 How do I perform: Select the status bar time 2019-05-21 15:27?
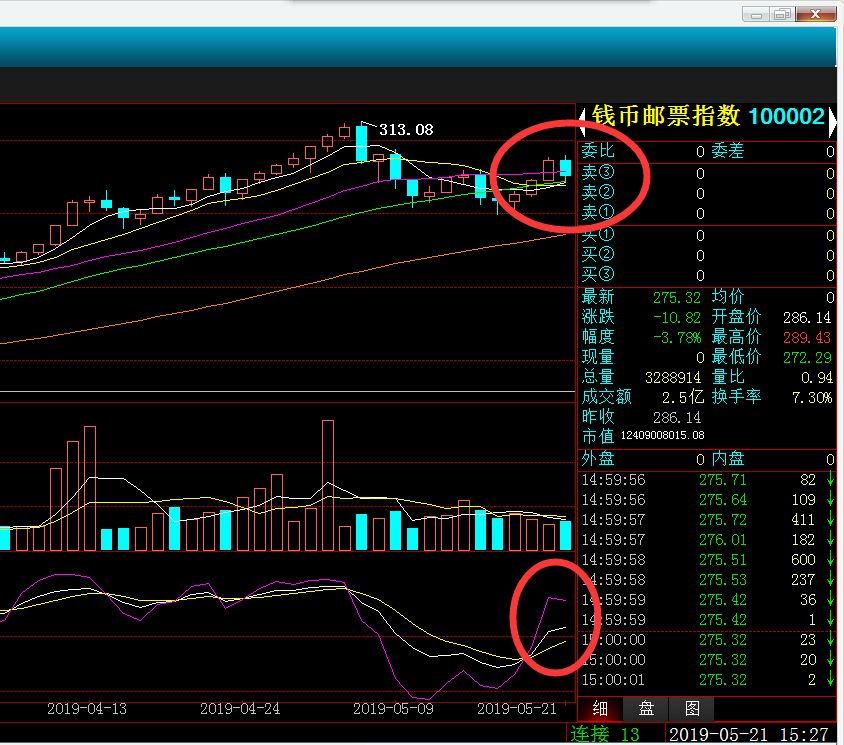(x=749, y=735)
